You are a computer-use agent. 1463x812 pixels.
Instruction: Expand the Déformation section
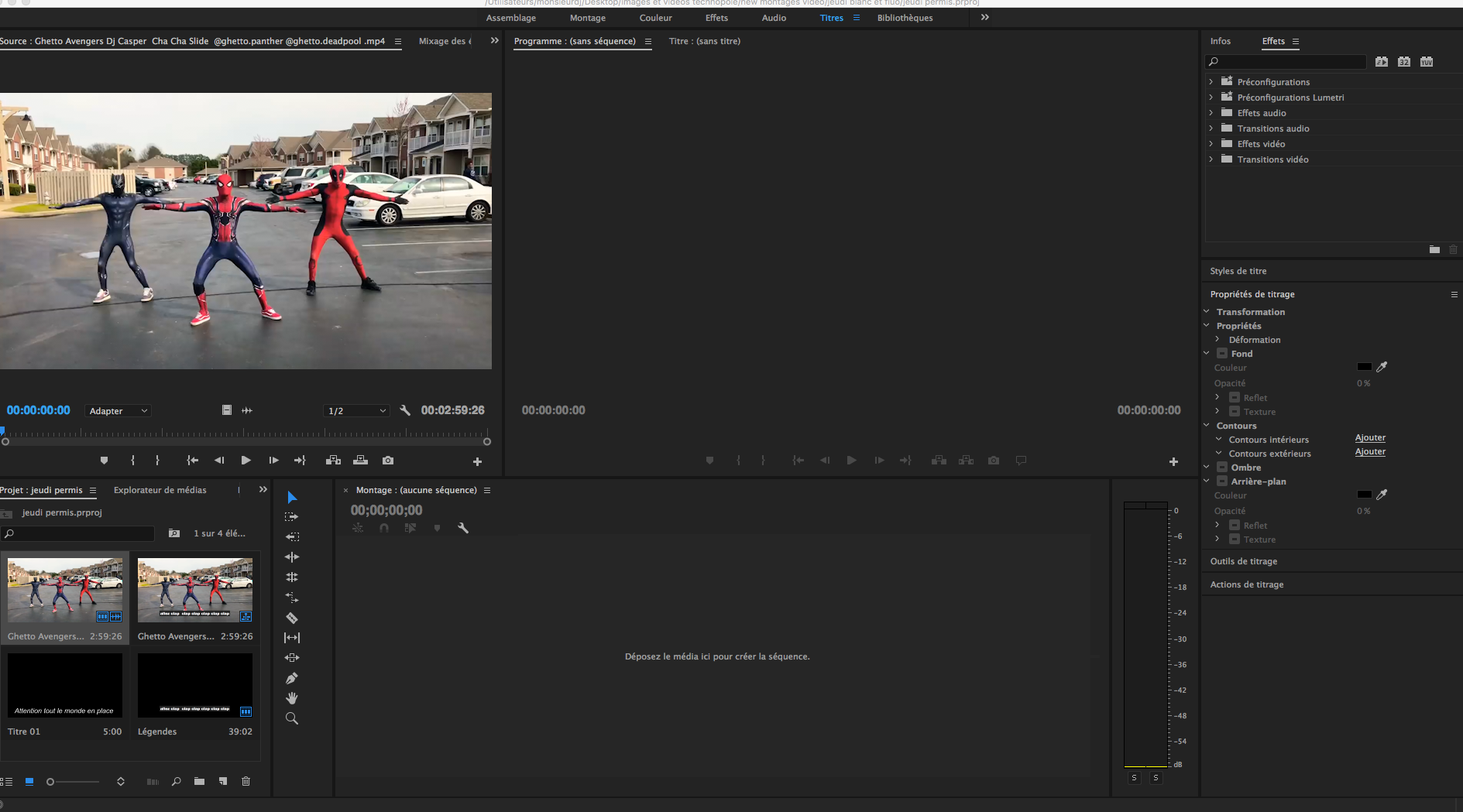(1217, 339)
